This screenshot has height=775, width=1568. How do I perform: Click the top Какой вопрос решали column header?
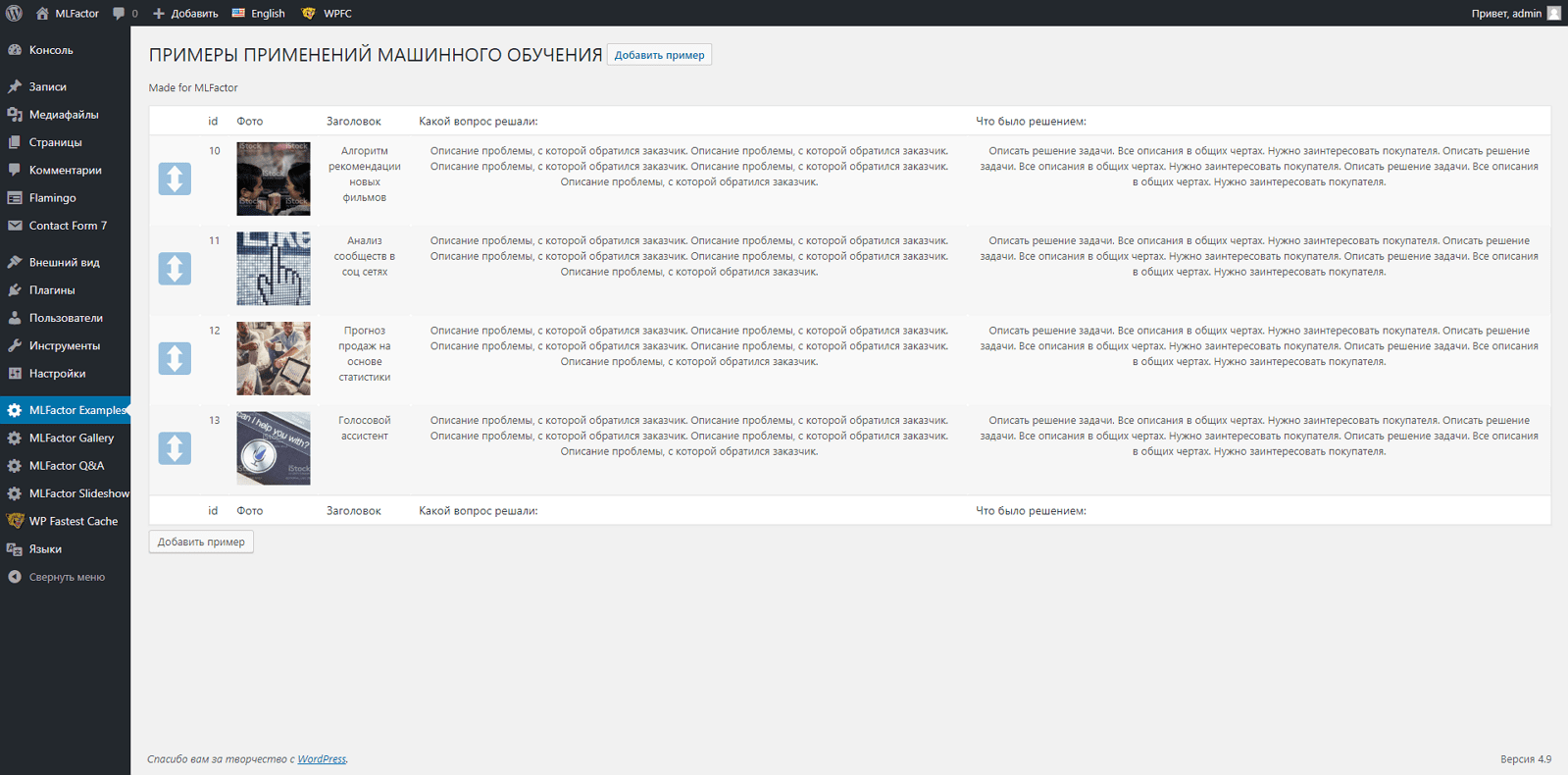click(479, 122)
